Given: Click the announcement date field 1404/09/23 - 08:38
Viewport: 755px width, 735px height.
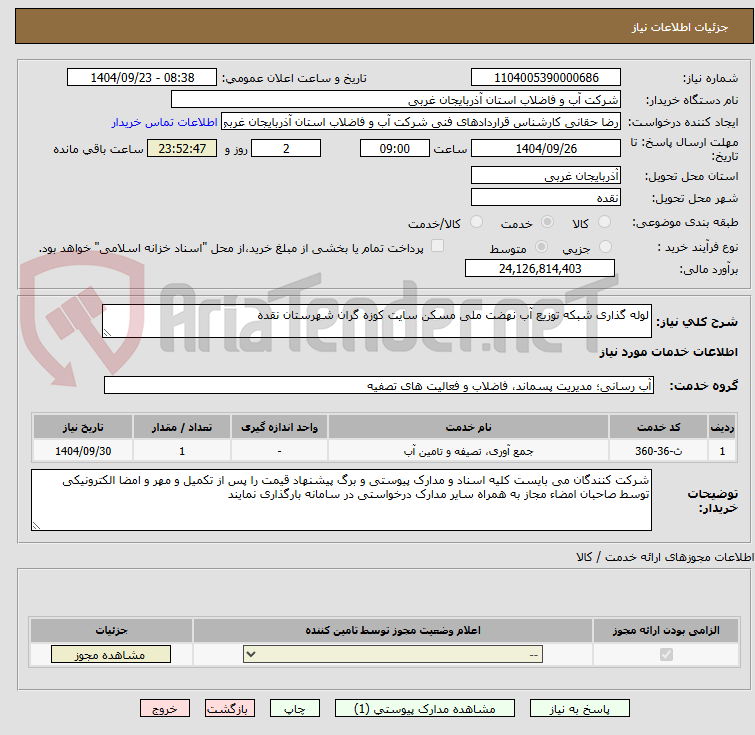Looking at the screenshot, I should 142,78.
